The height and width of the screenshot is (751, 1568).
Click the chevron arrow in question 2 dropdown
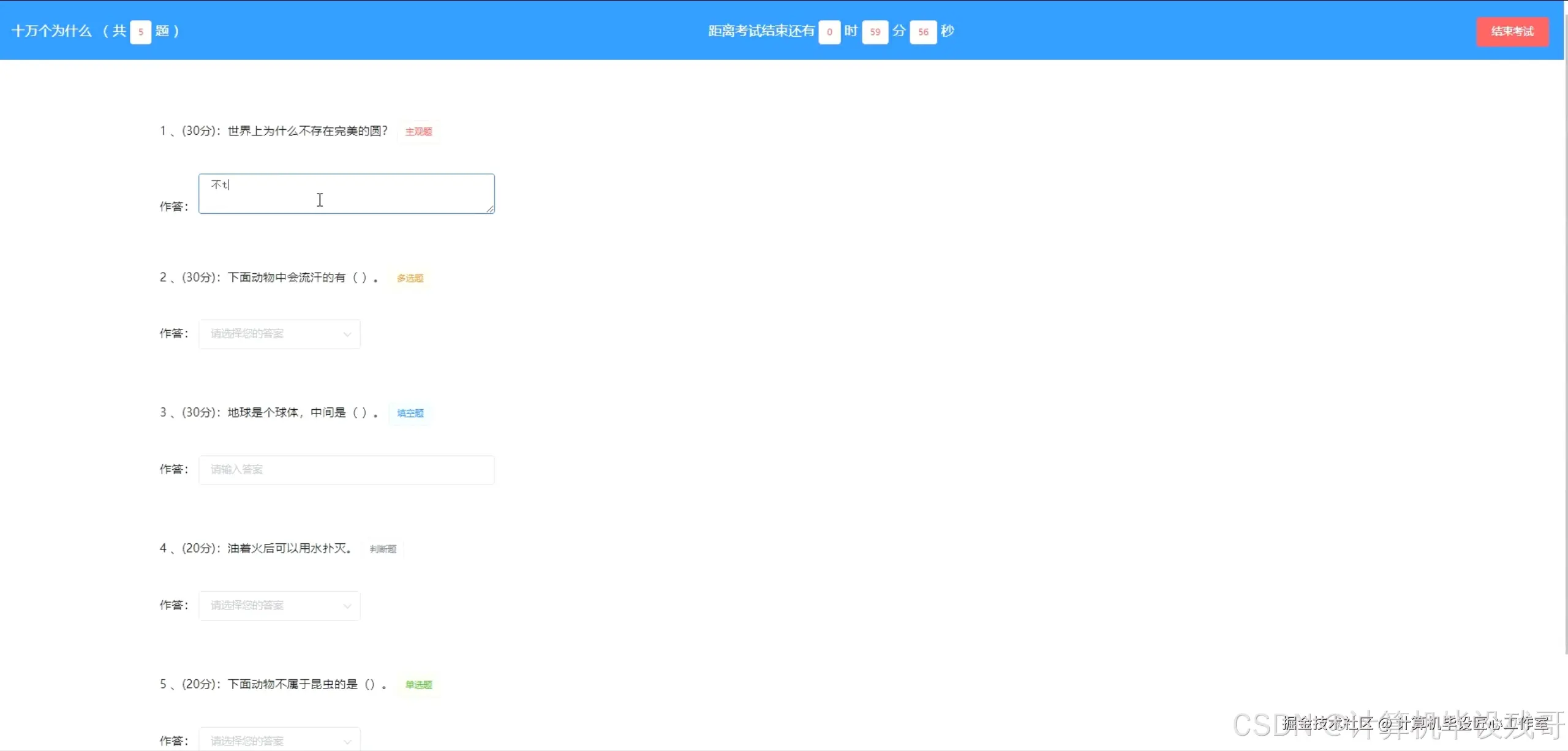point(347,334)
